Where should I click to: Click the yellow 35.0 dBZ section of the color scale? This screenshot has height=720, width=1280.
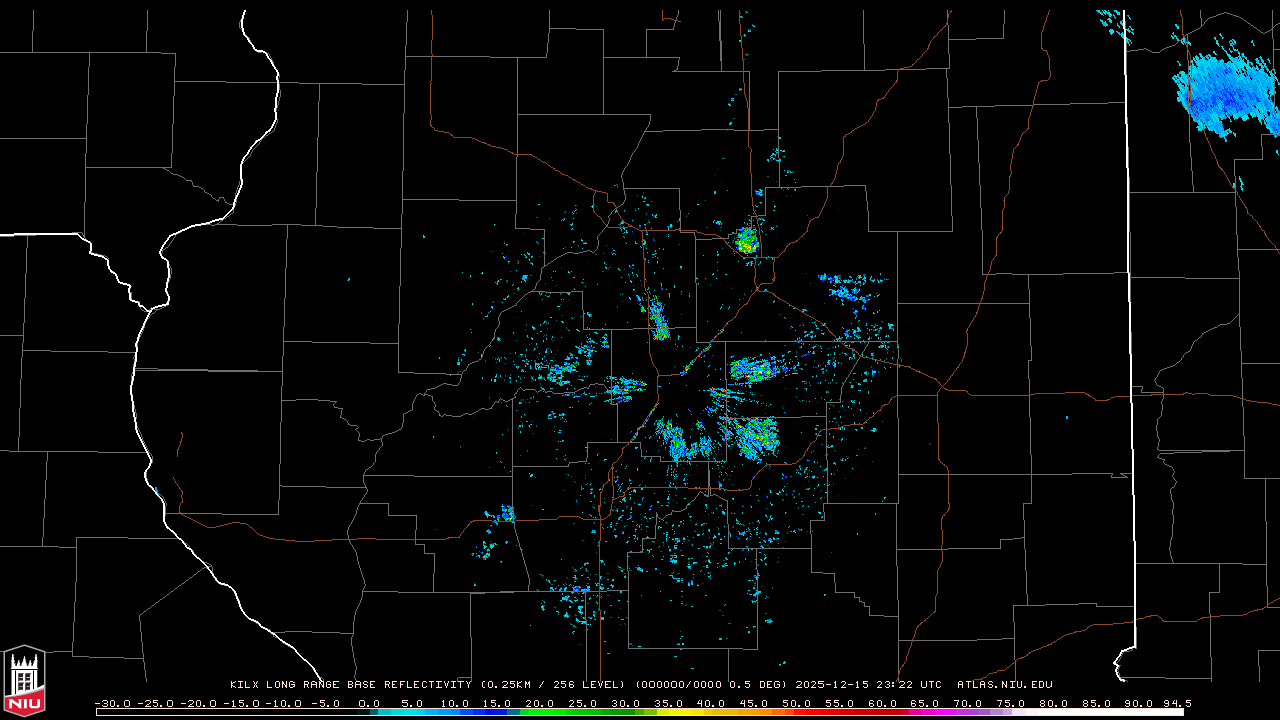[x=668, y=712]
